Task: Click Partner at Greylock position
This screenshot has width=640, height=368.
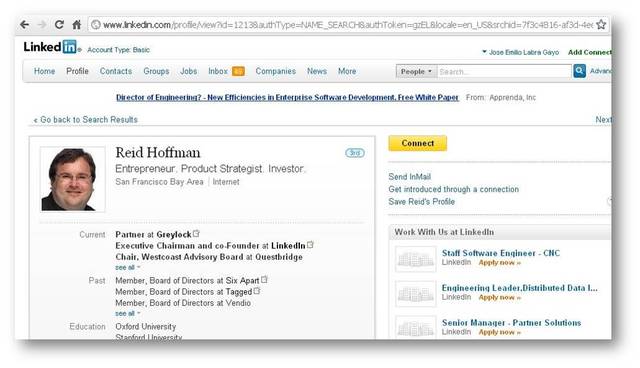Action: [x=153, y=235]
